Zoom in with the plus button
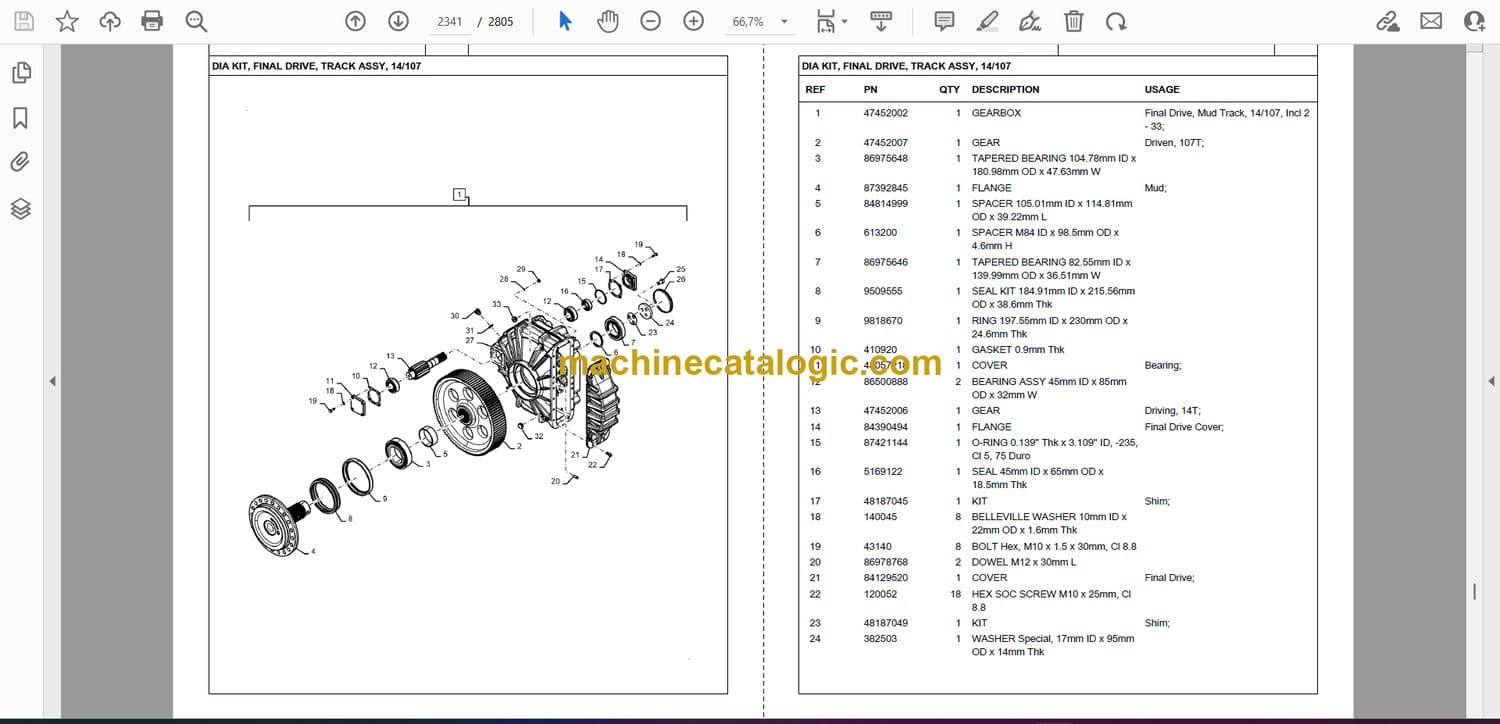 [693, 21]
